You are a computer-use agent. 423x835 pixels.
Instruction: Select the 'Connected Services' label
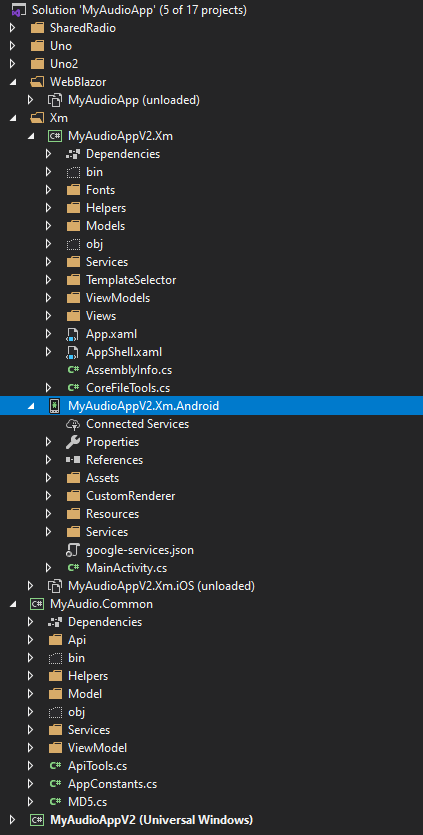[x=137, y=424]
